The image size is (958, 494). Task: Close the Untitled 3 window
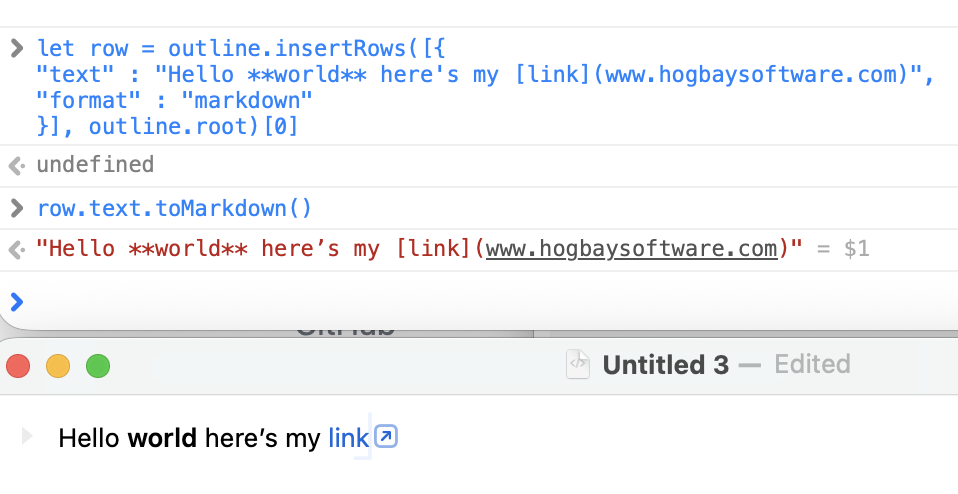click(x=18, y=366)
